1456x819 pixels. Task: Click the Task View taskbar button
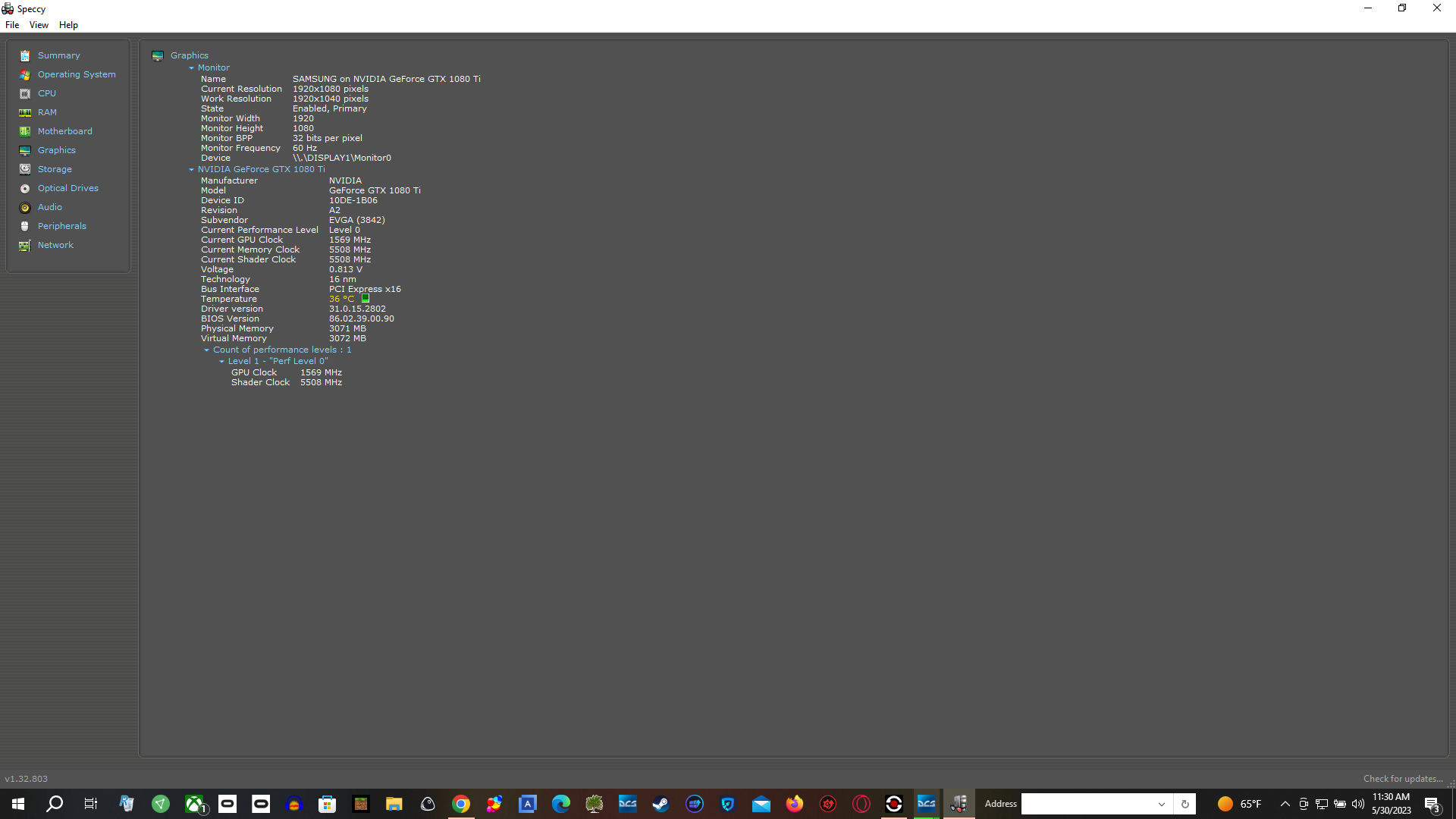tap(90, 804)
